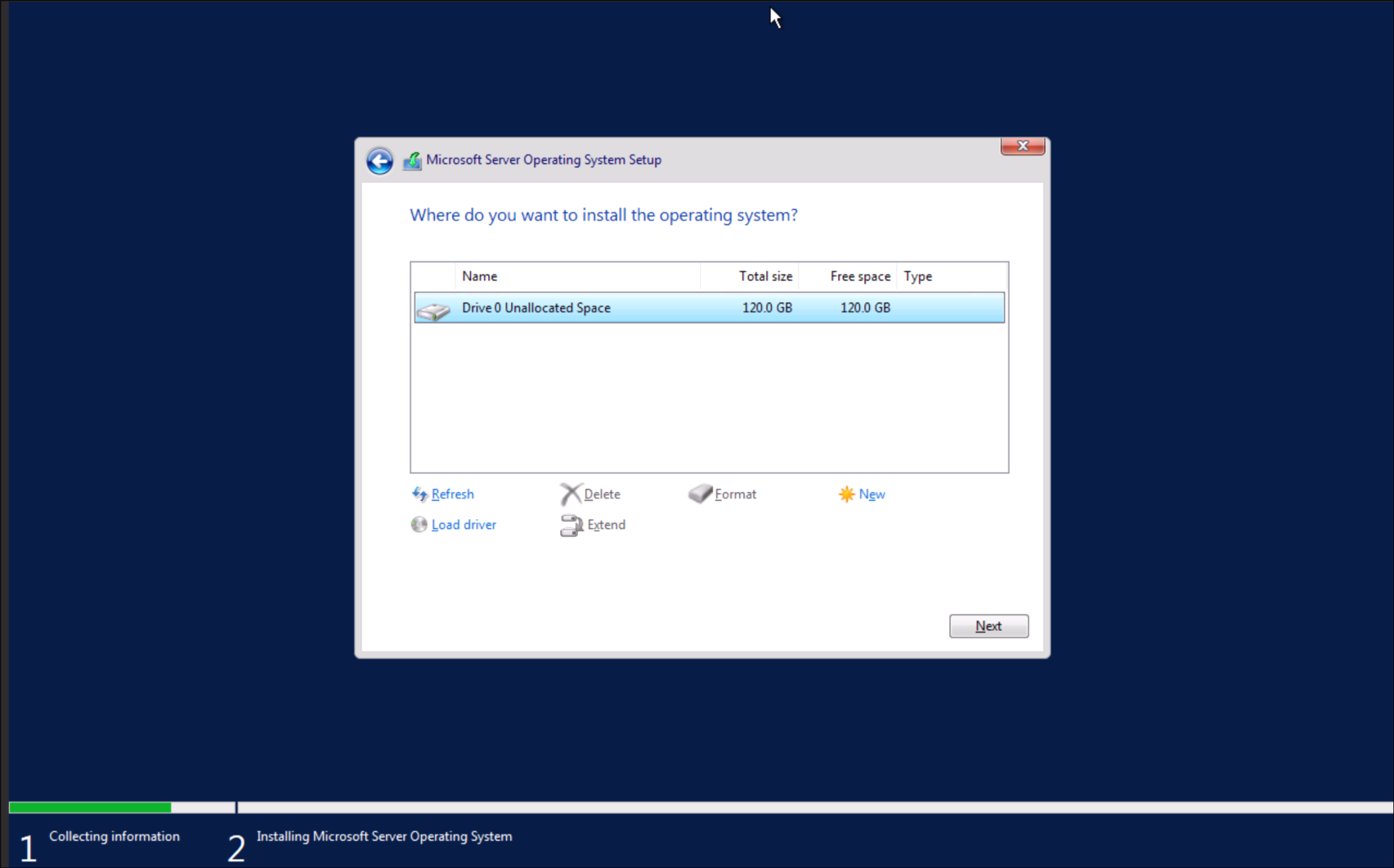The width and height of the screenshot is (1394, 868).
Task: Sort by the Free space column header
Action: tap(859, 276)
